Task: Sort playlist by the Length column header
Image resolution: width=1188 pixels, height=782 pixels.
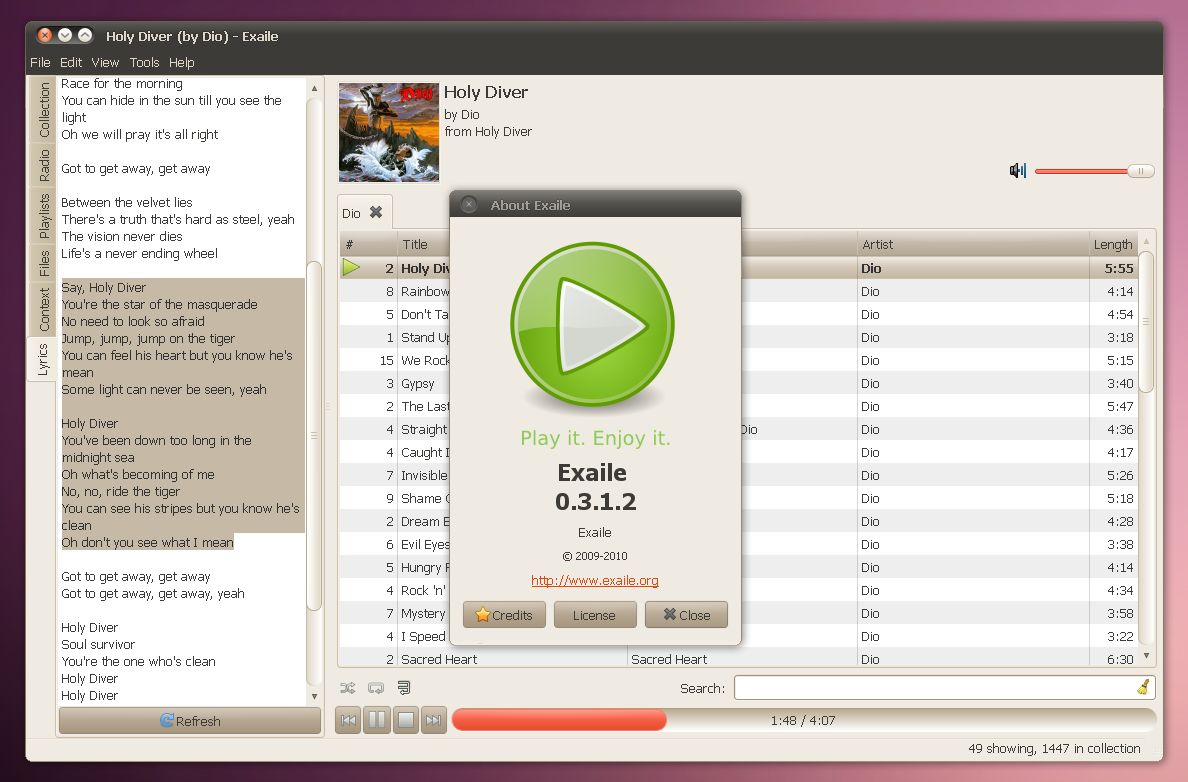Action: coord(1113,245)
